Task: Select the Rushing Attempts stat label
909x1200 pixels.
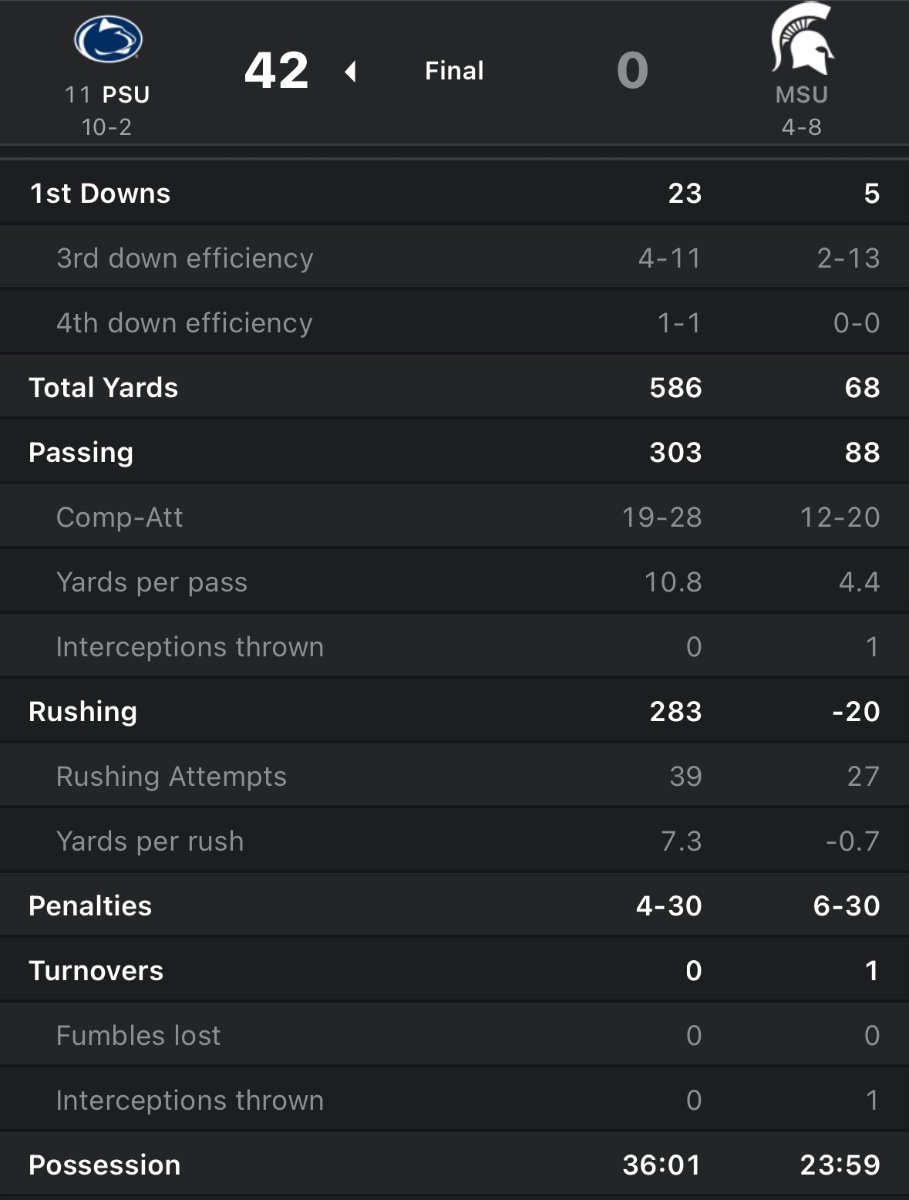Action: coord(171,776)
